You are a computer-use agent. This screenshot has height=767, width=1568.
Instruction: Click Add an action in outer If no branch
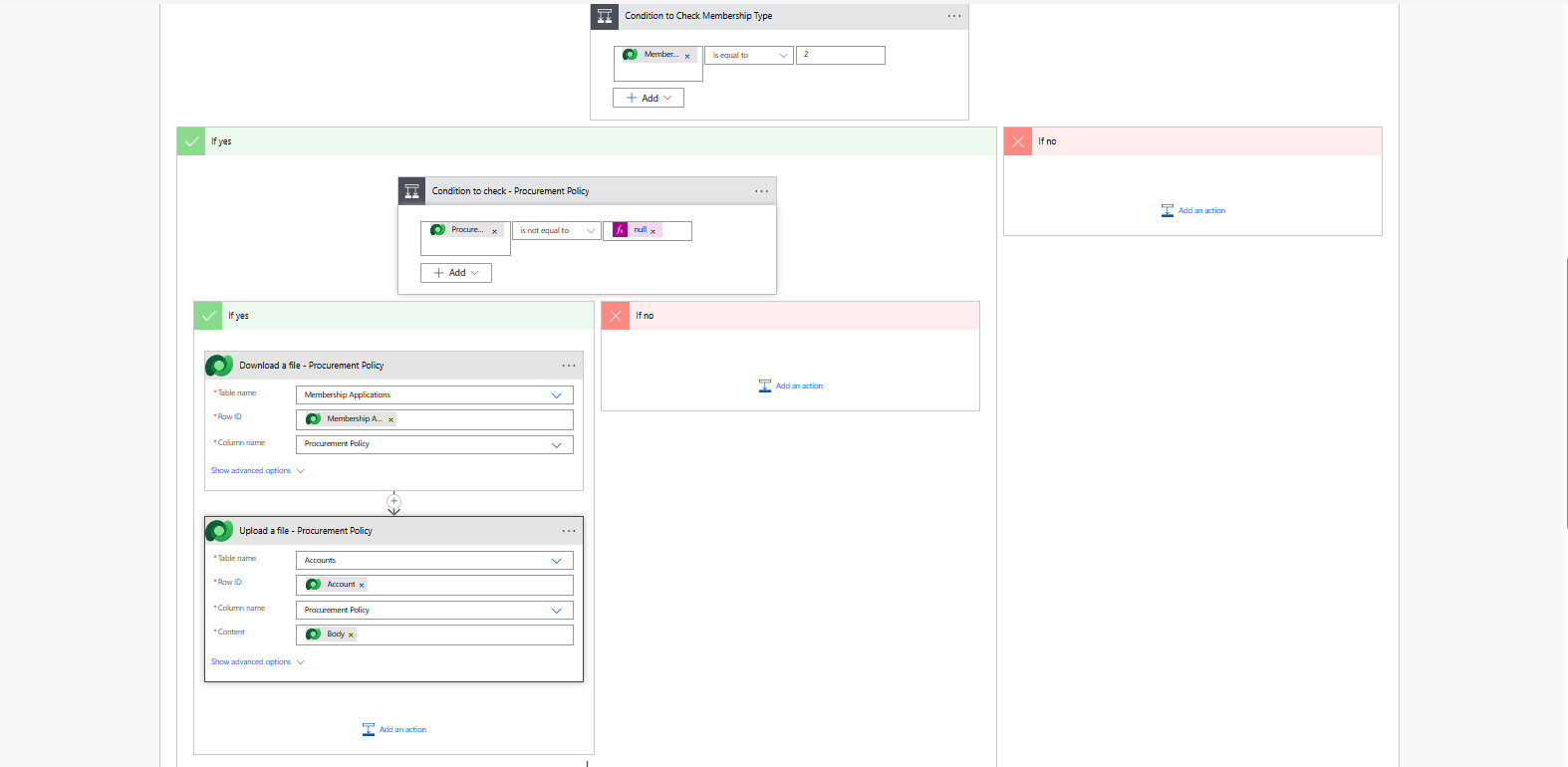[1193, 211]
